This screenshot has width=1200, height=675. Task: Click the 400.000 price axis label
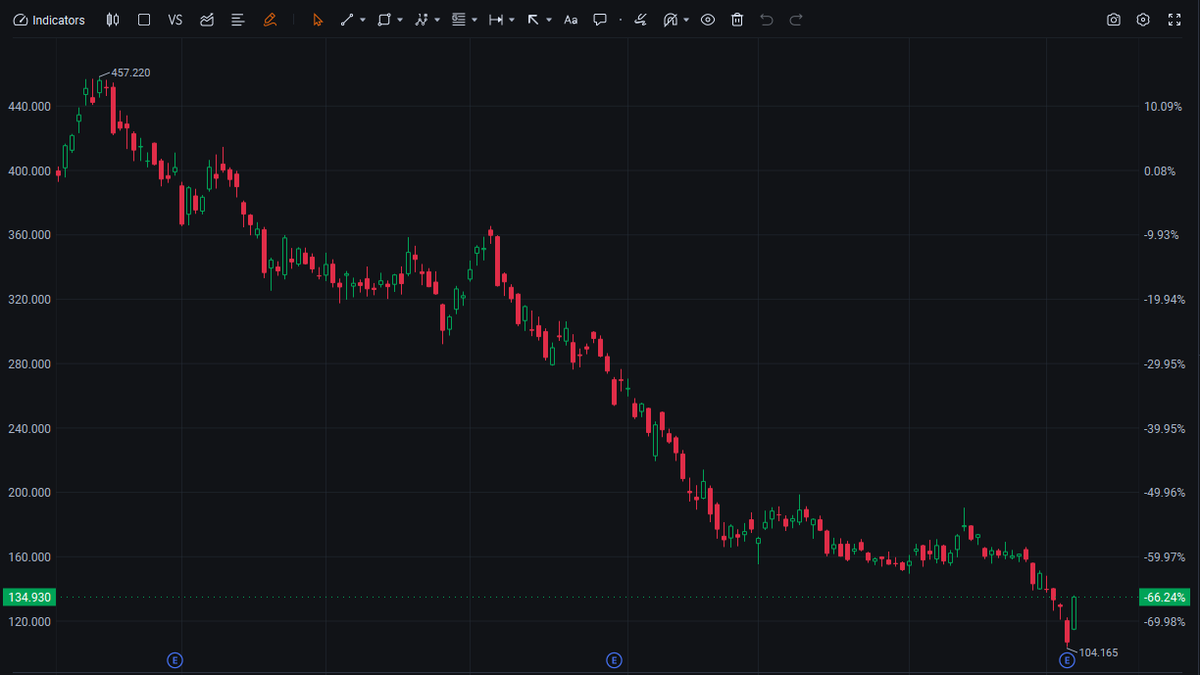point(28,171)
